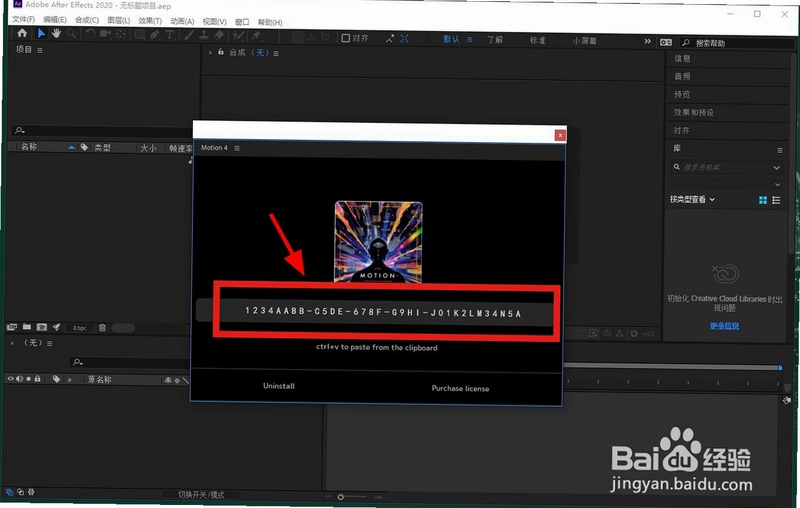Open the timeline (无) panel menu
This screenshot has width=800, height=508.
coord(49,343)
